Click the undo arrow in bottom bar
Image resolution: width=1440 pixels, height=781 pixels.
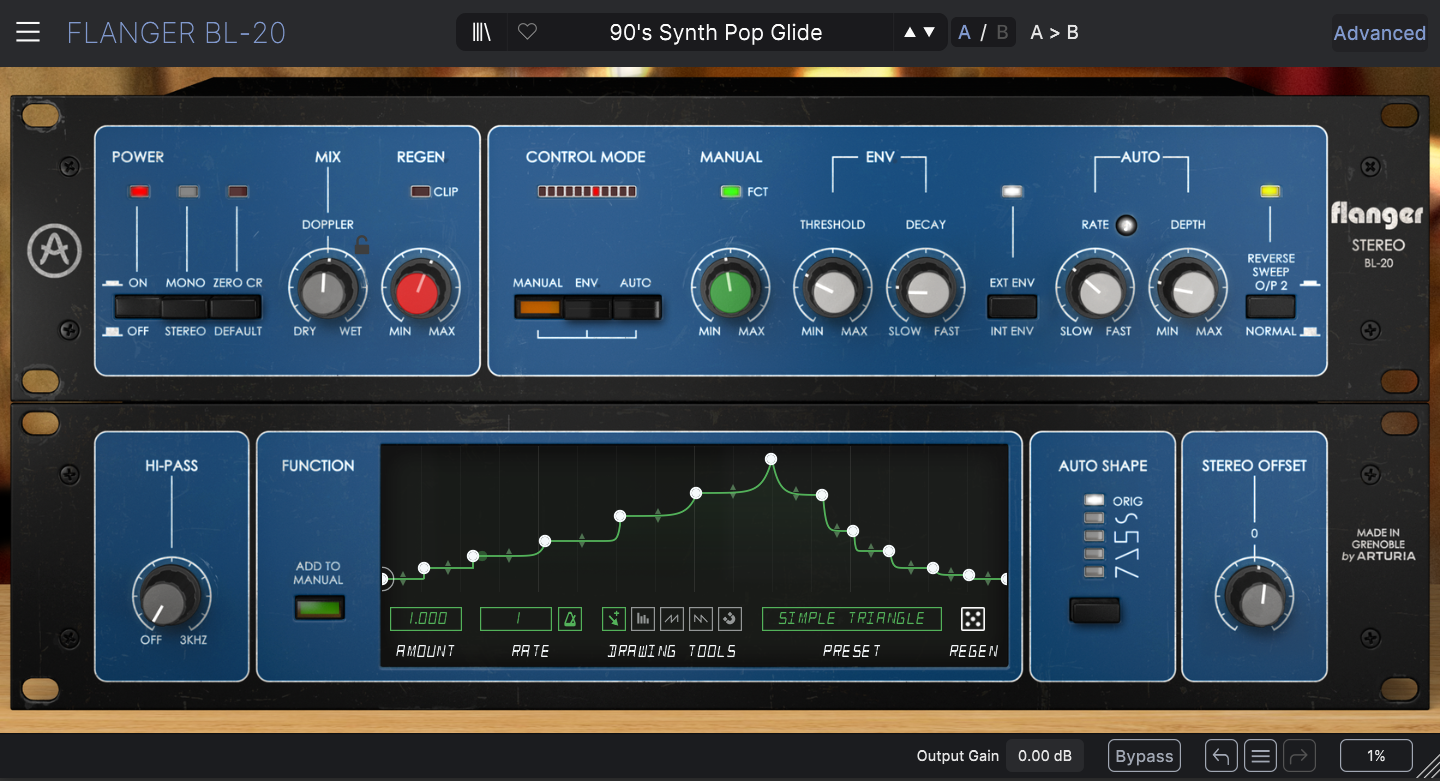click(1220, 756)
